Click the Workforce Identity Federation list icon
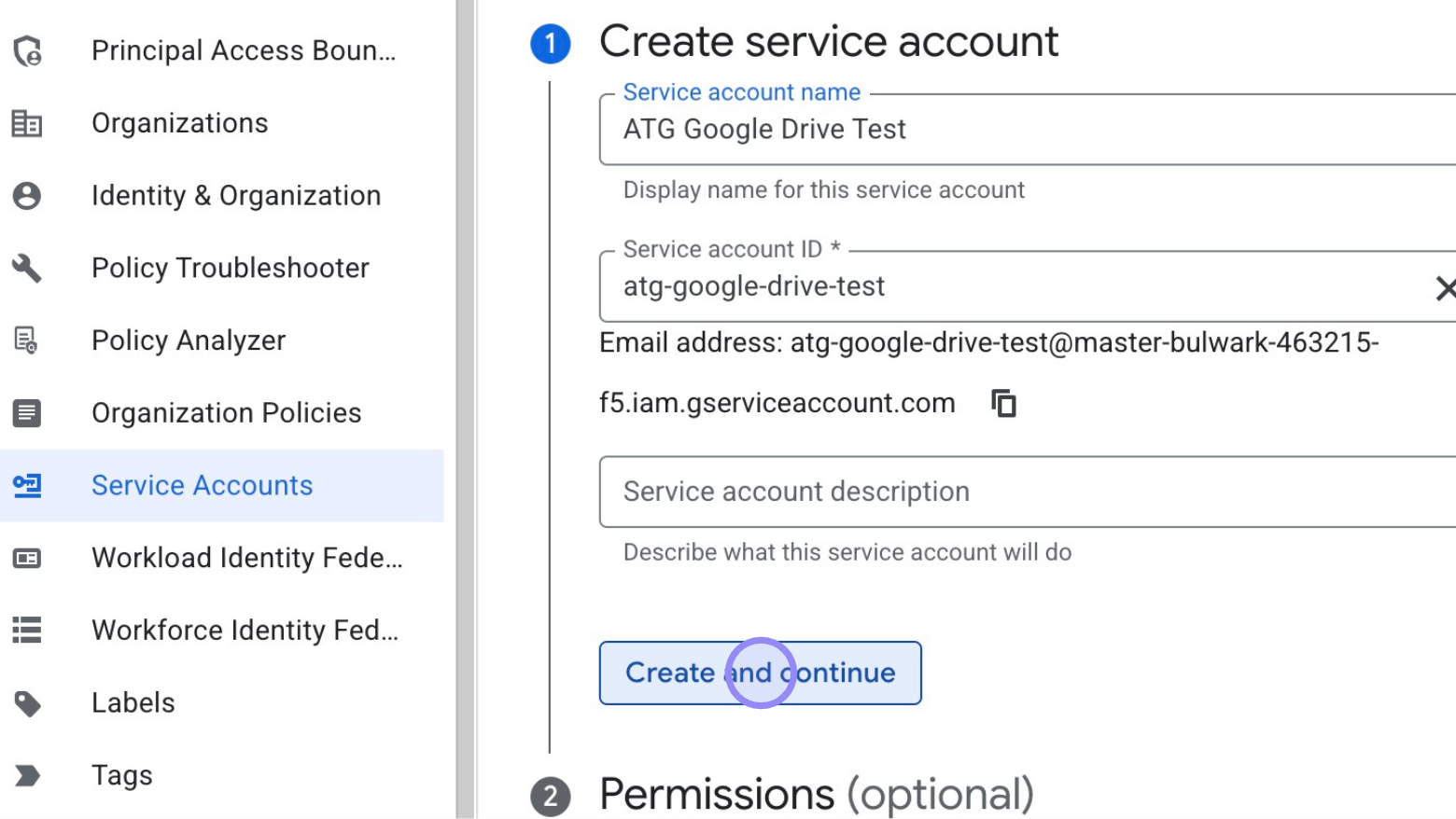This screenshot has width=1456, height=819. [26, 630]
